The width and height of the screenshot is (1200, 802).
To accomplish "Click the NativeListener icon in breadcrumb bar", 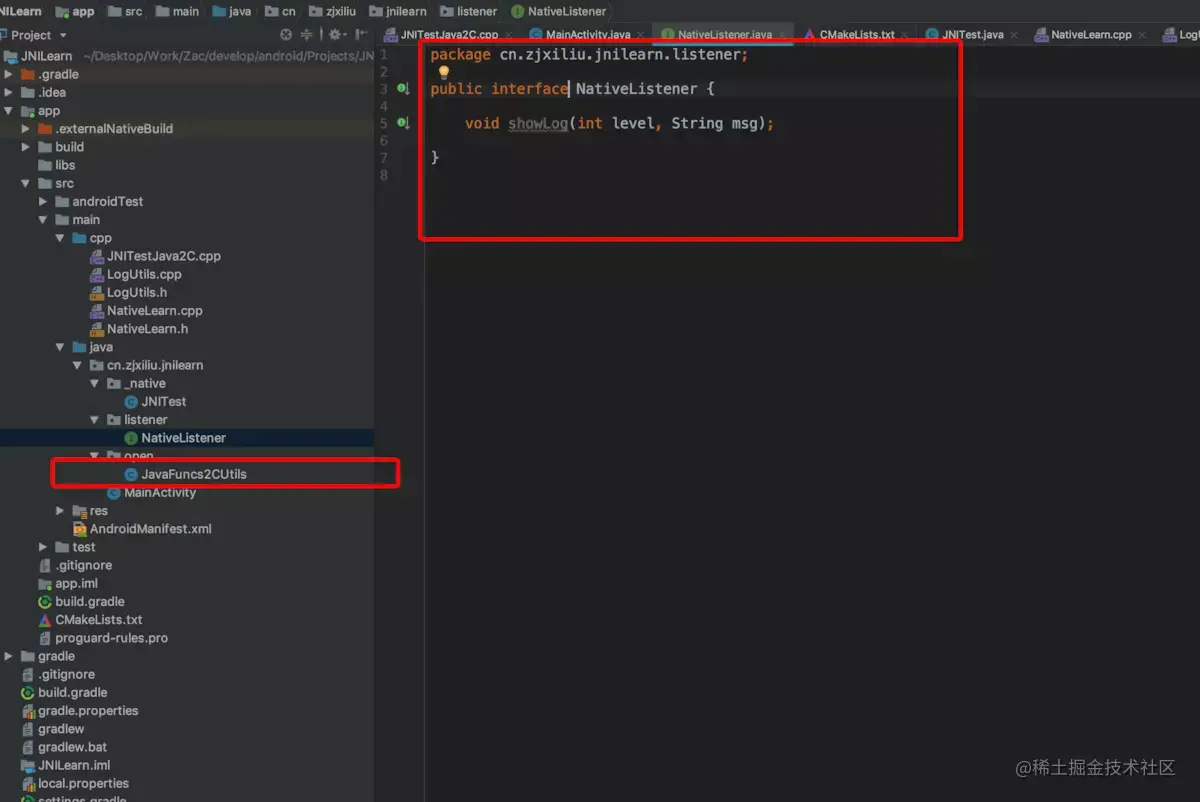I will click(518, 11).
